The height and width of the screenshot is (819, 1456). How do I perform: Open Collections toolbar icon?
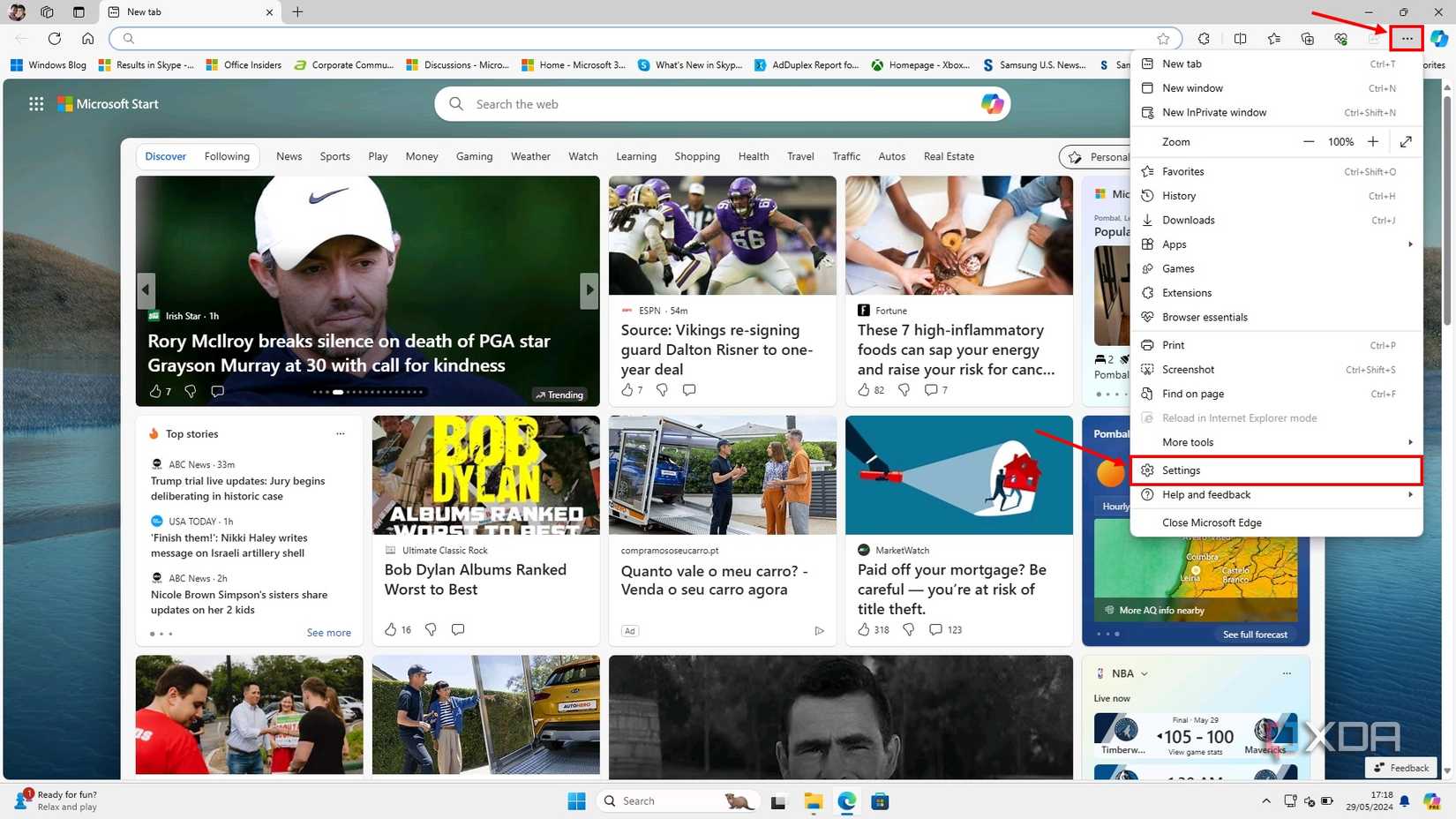pos(1307,38)
